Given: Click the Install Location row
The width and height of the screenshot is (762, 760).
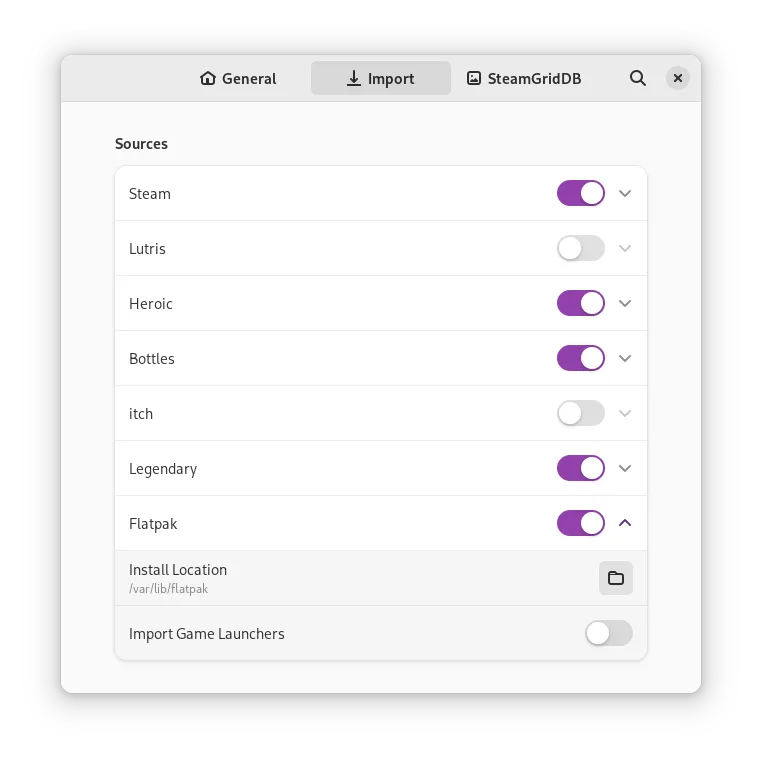Looking at the screenshot, I should point(350,578).
